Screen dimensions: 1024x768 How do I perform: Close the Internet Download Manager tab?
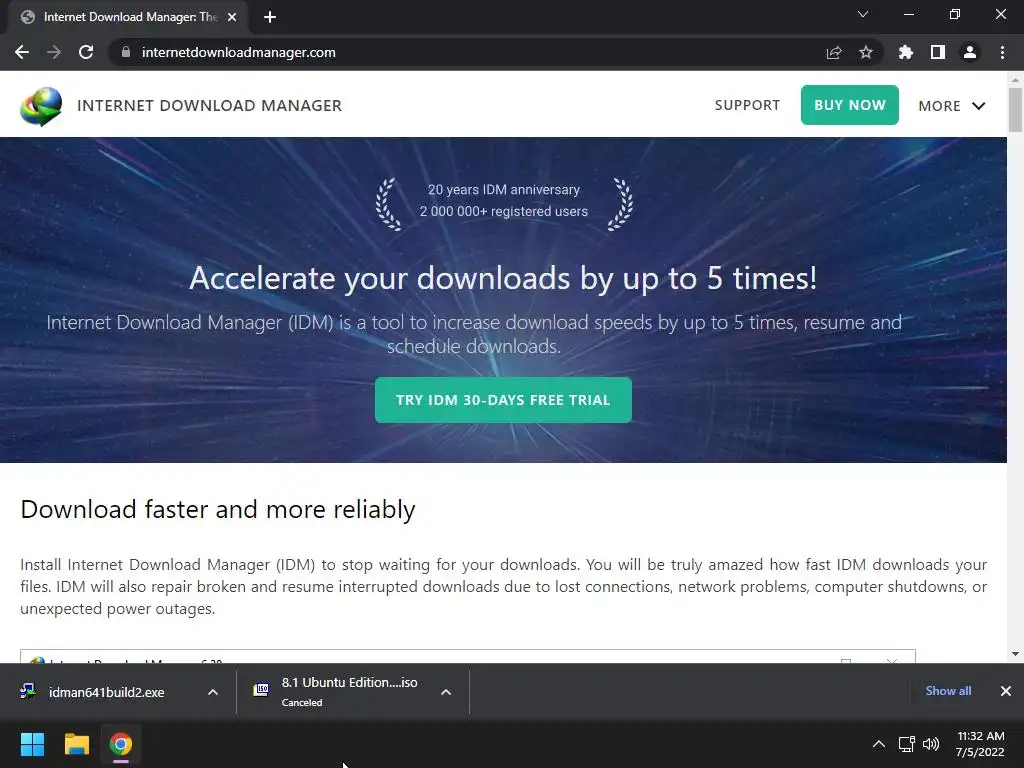(x=232, y=17)
